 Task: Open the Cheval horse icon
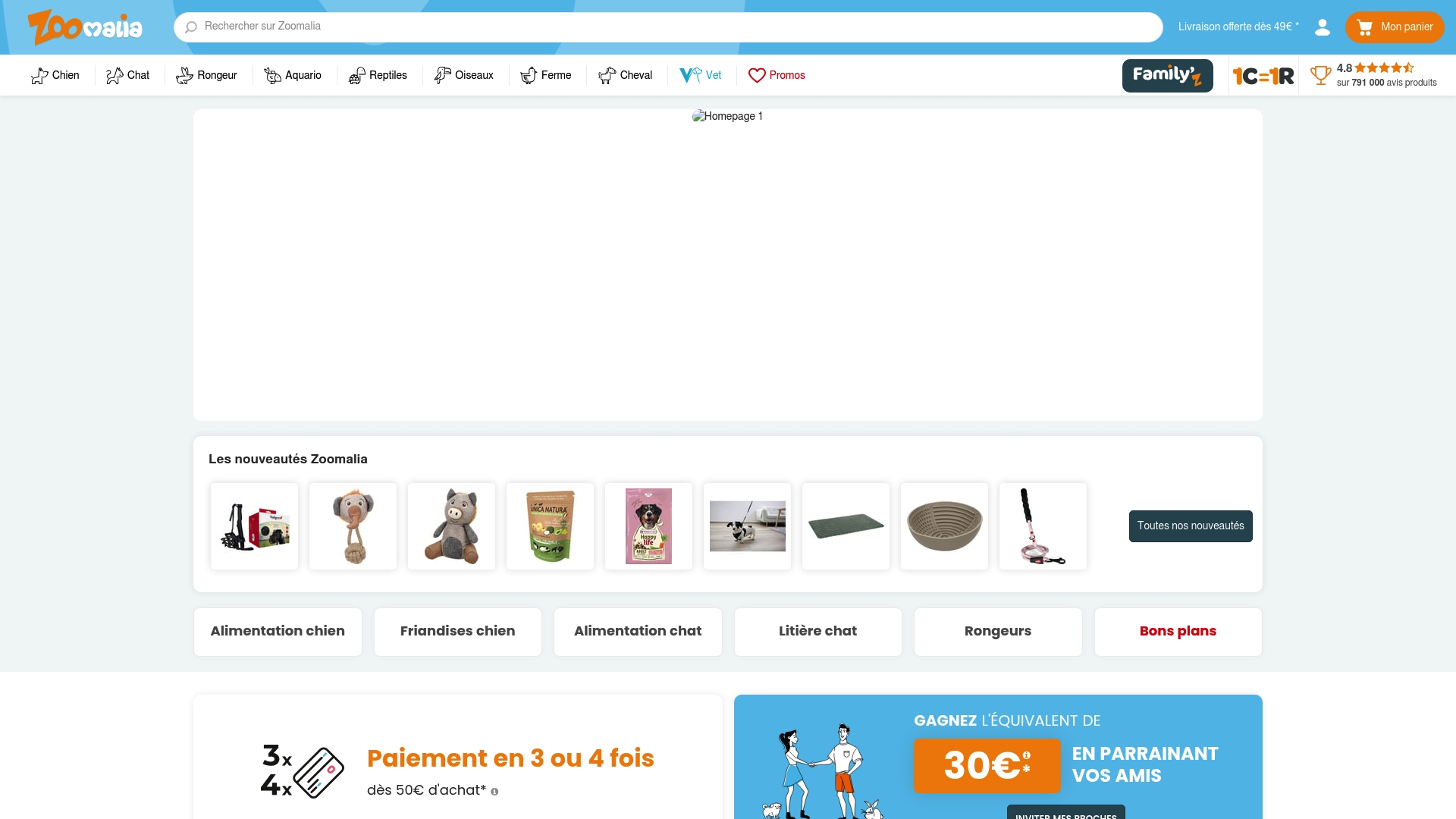pyautogui.click(x=607, y=75)
